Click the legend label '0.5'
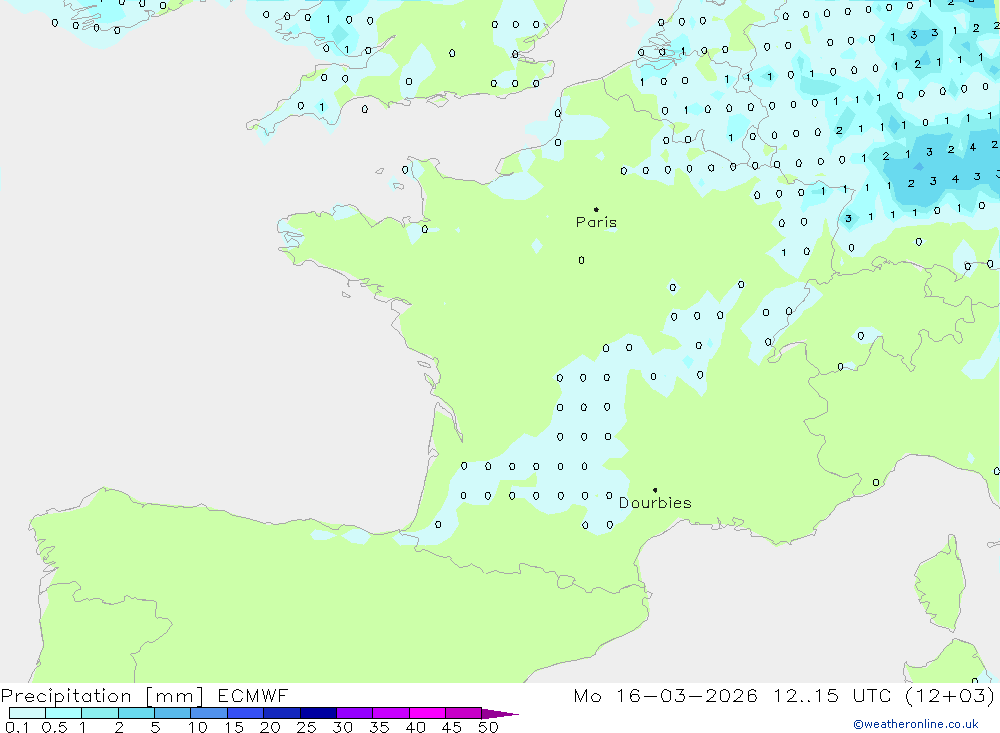 tap(55, 727)
